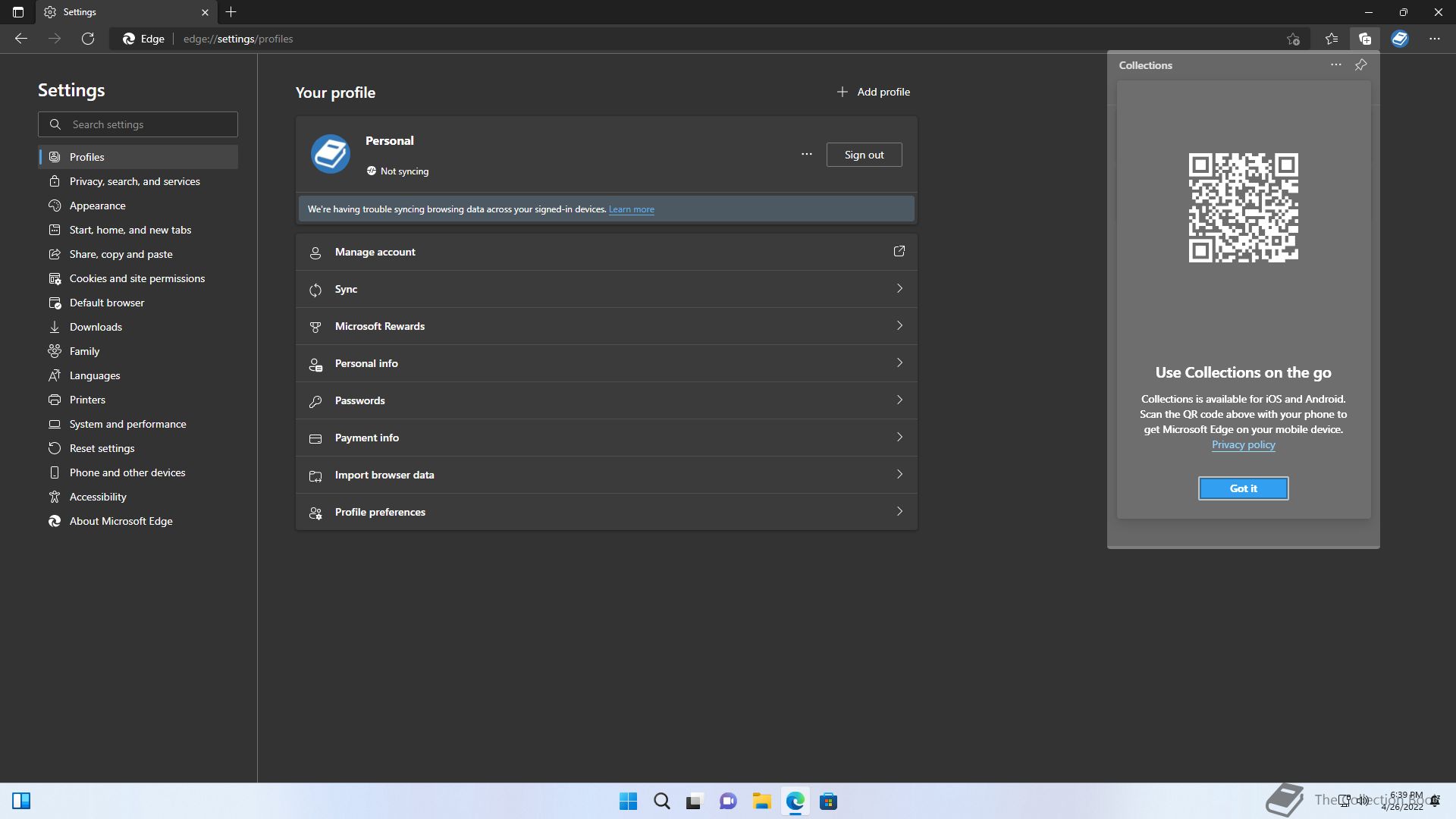Screen dimensions: 1456x819
Task: Open Accessibility settings
Action: [138, 497]
